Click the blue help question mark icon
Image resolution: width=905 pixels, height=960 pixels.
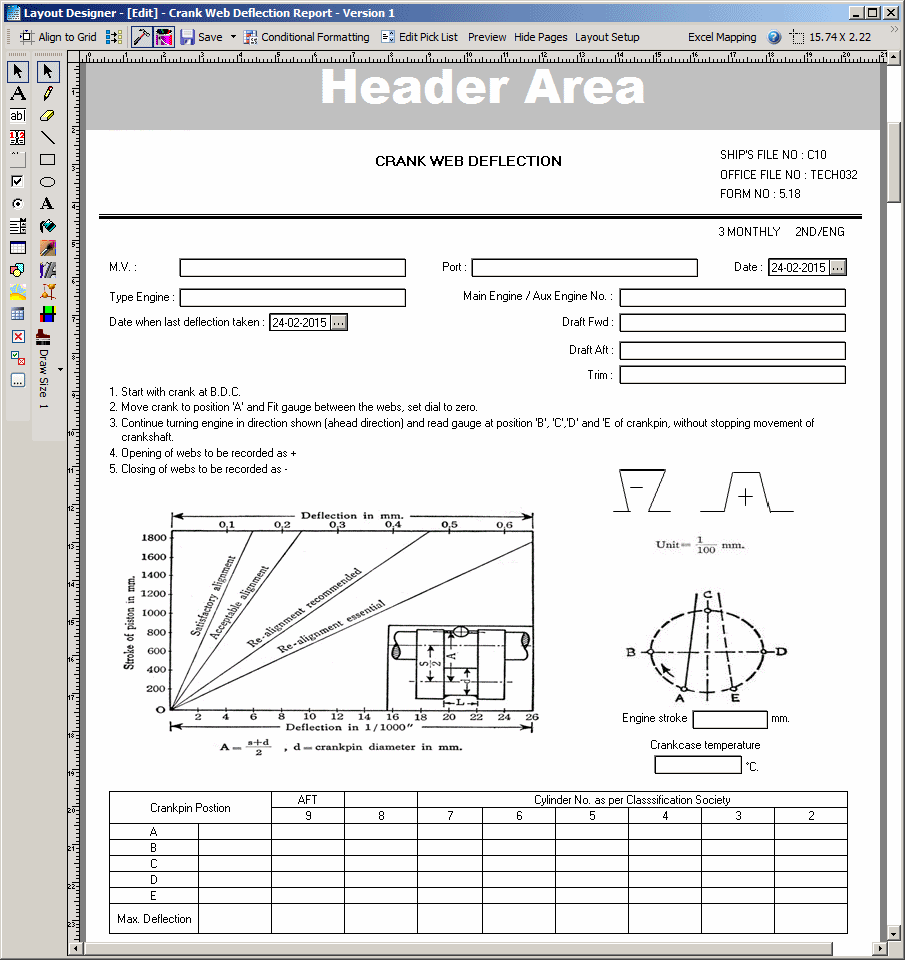(774, 37)
